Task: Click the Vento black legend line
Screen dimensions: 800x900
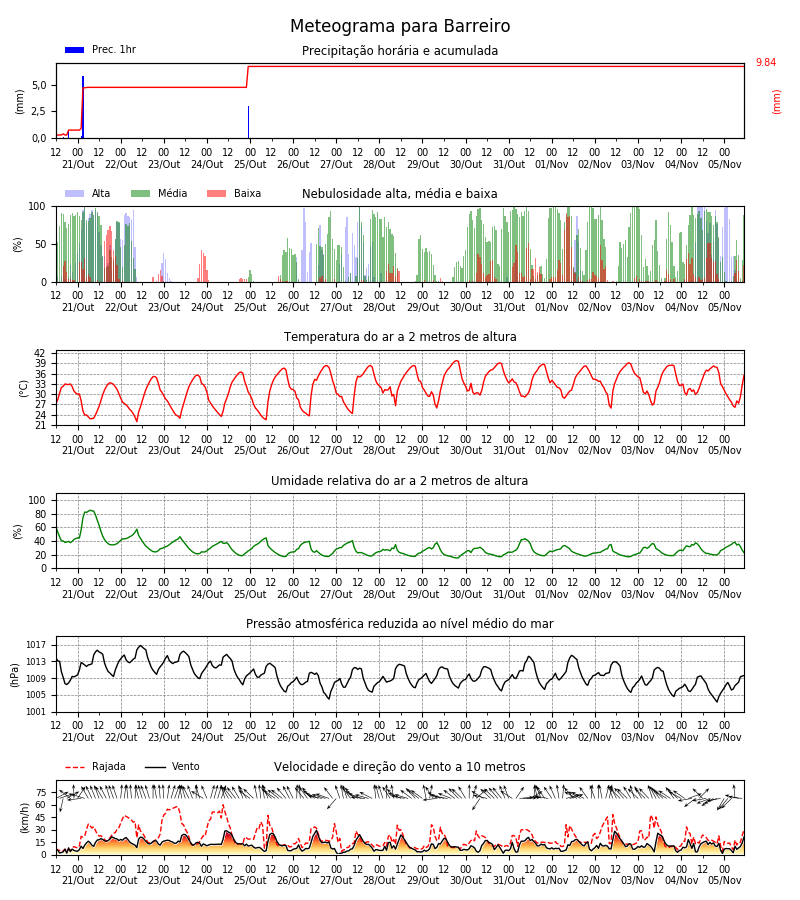Action: (x=155, y=767)
